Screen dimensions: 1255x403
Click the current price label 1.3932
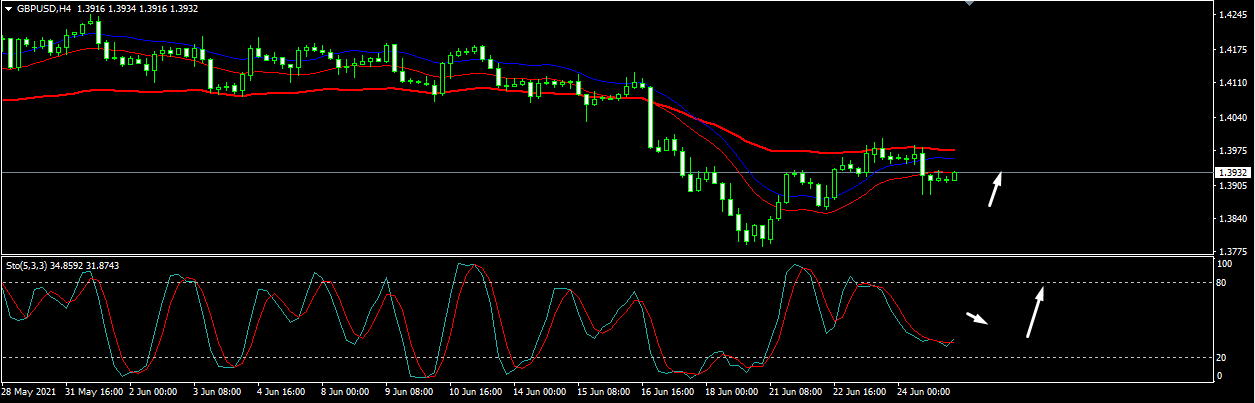click(1232, 173)
